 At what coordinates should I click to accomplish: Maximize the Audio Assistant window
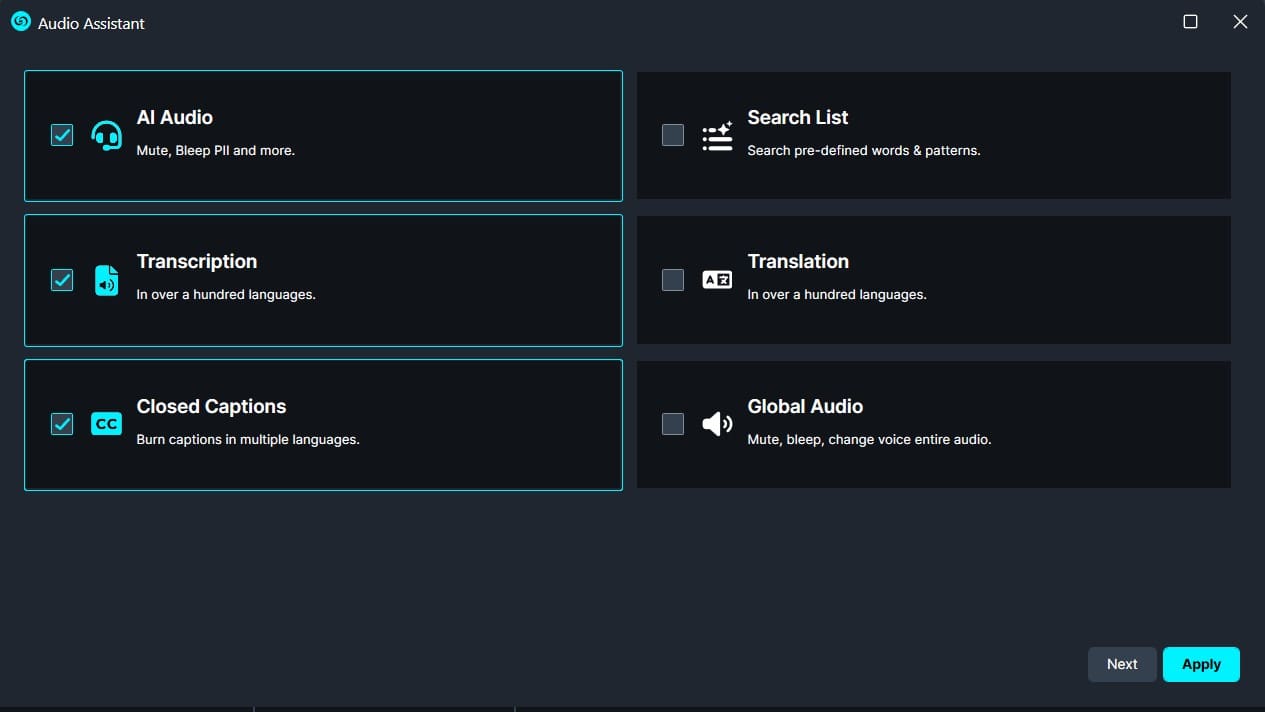point(1190,22)
